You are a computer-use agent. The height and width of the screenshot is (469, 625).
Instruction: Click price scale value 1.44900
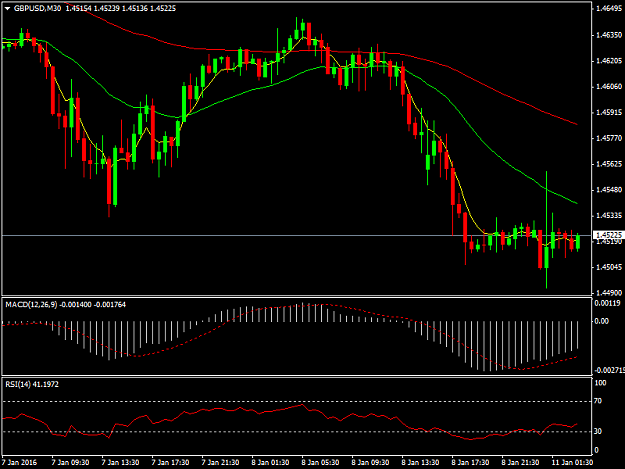pyautogui.click(x=608, y=293)
